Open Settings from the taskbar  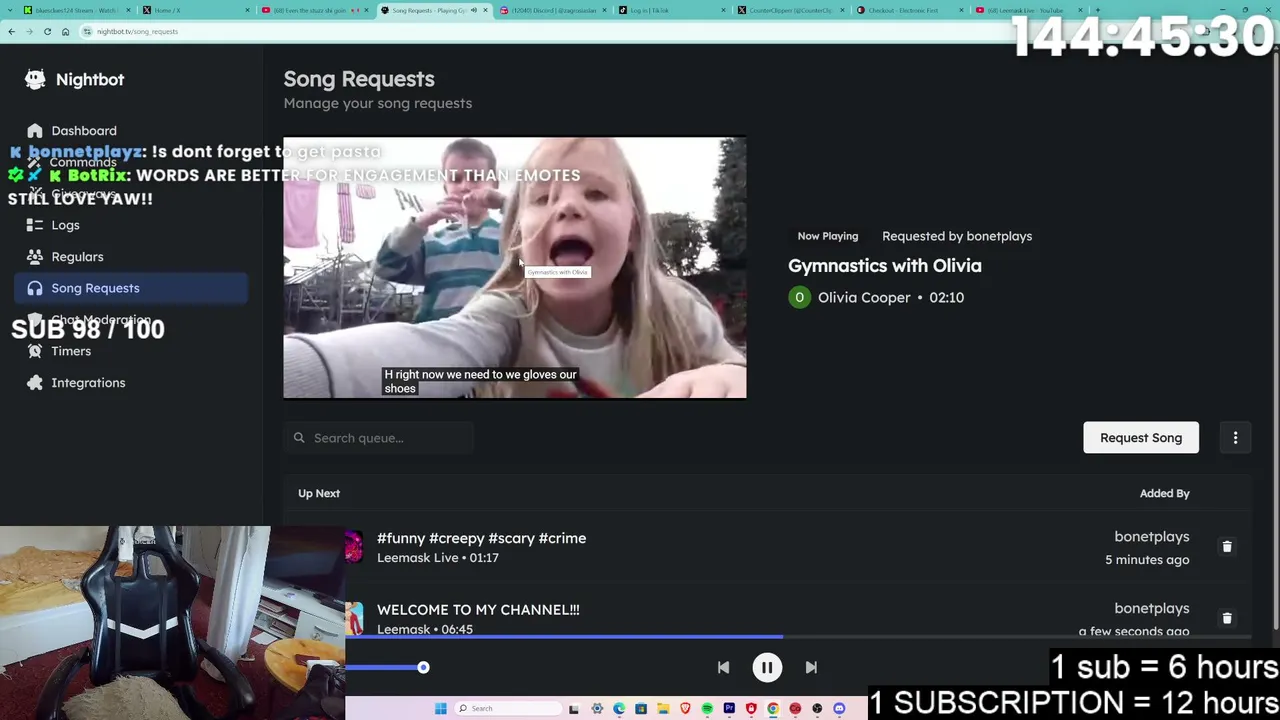[597, 709]
